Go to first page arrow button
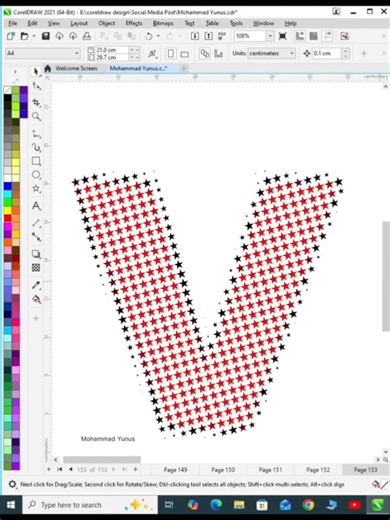 click(60, 469)
